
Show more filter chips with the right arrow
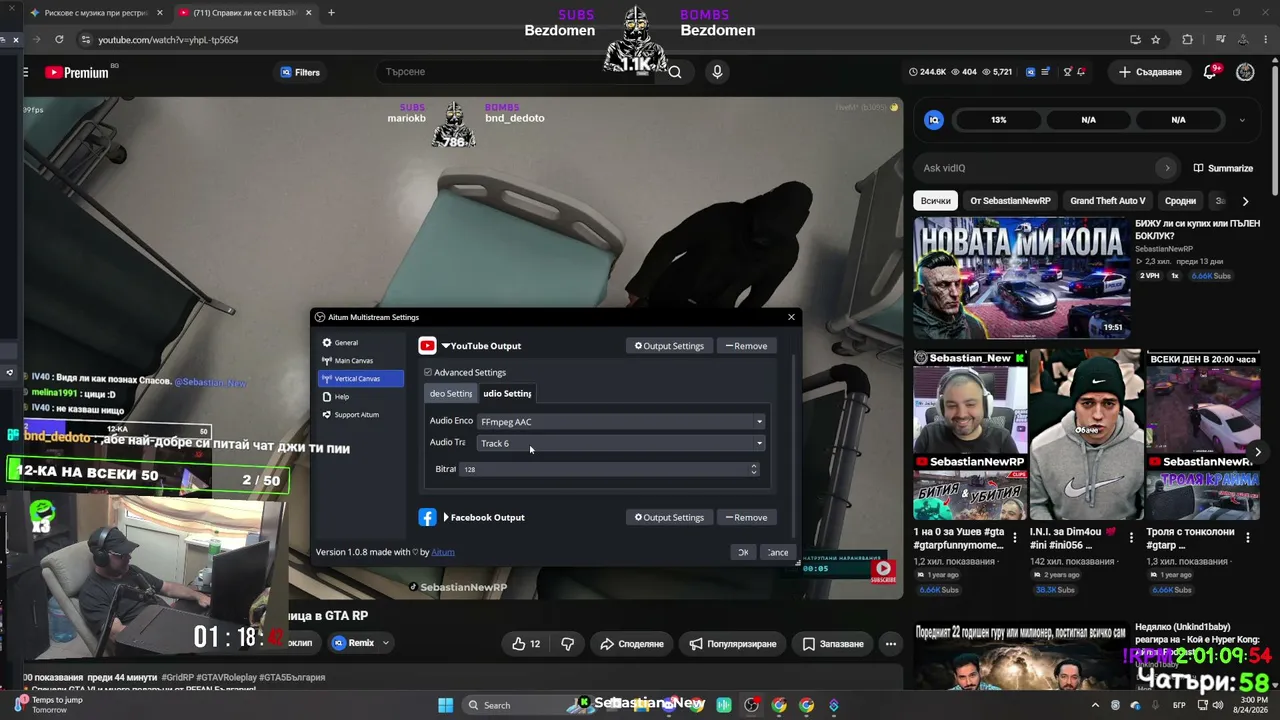pos(1245,201)
